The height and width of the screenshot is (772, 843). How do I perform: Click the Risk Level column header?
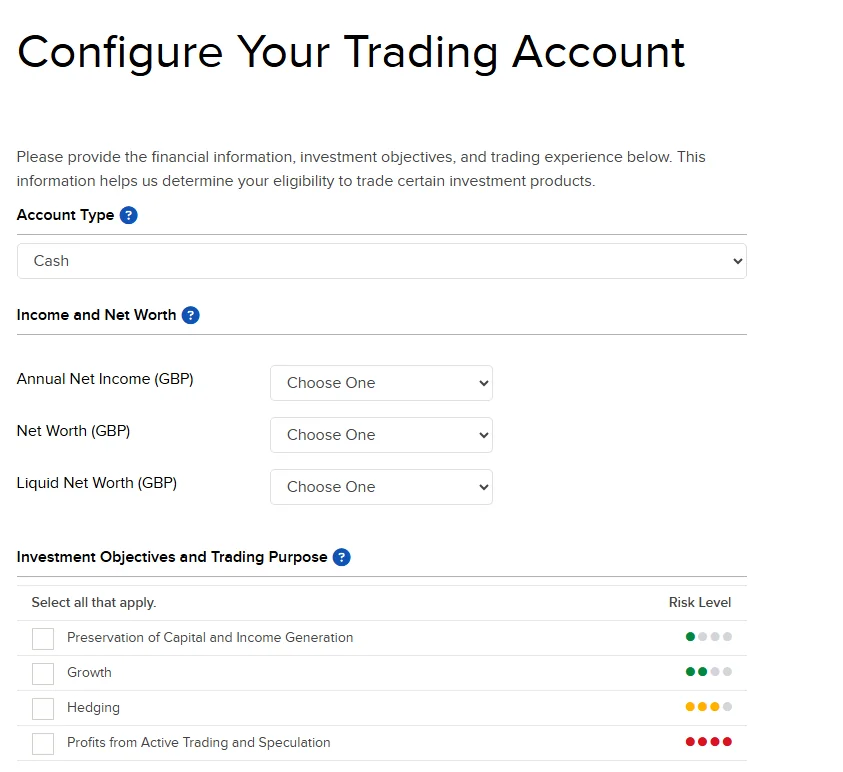[700, 602]
